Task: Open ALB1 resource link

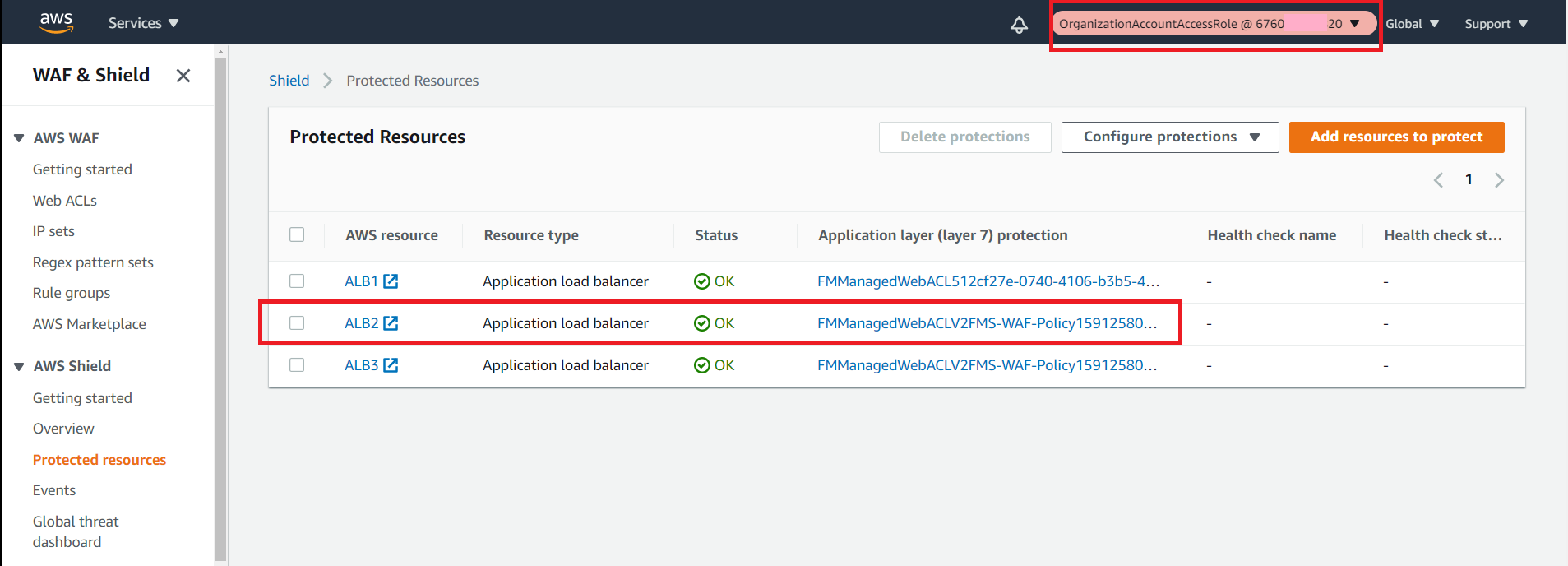Action: (362, 281)
